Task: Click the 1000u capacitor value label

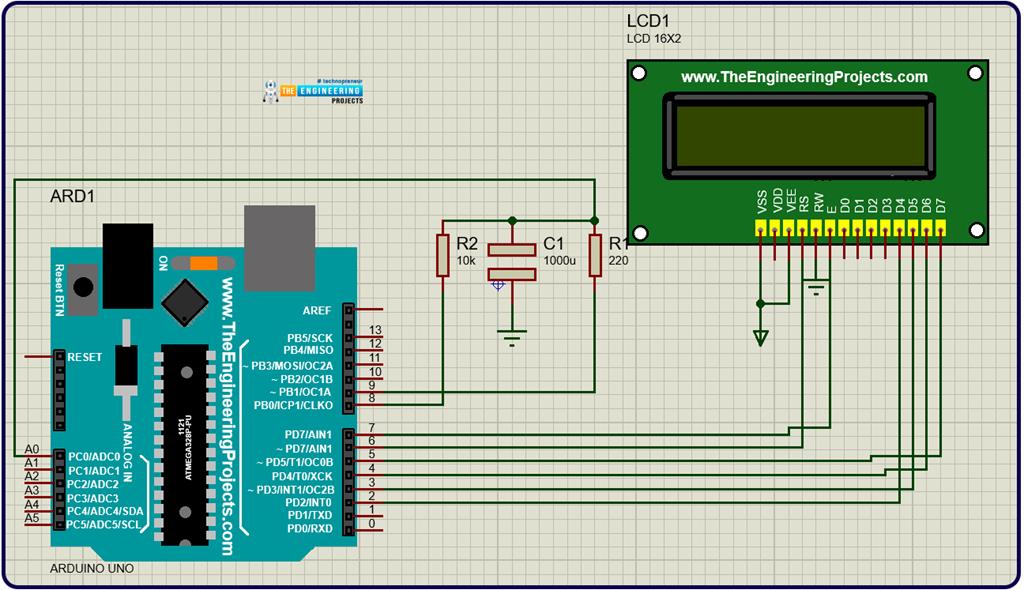Action: [x=558, y=260]
